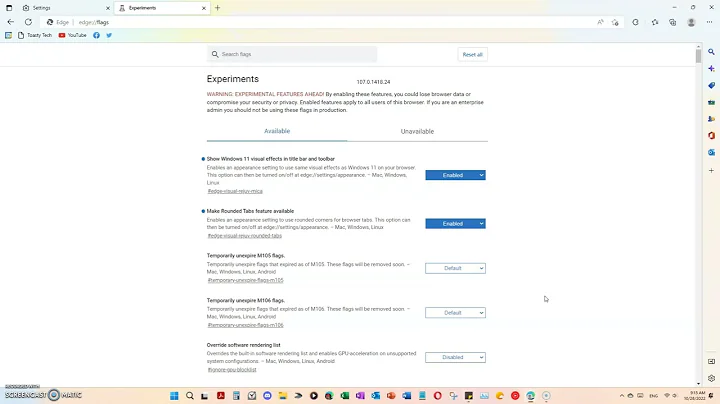Open Collections toolbar icon

(673, 22)
